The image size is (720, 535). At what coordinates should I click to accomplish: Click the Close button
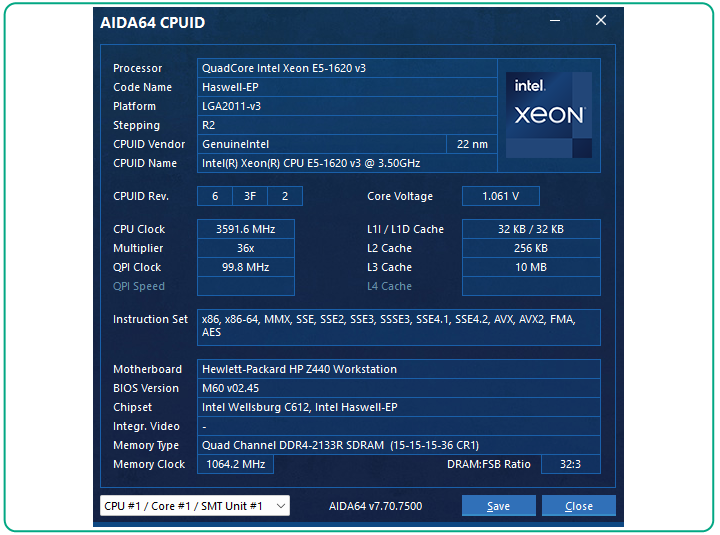(x=579, y=506)
